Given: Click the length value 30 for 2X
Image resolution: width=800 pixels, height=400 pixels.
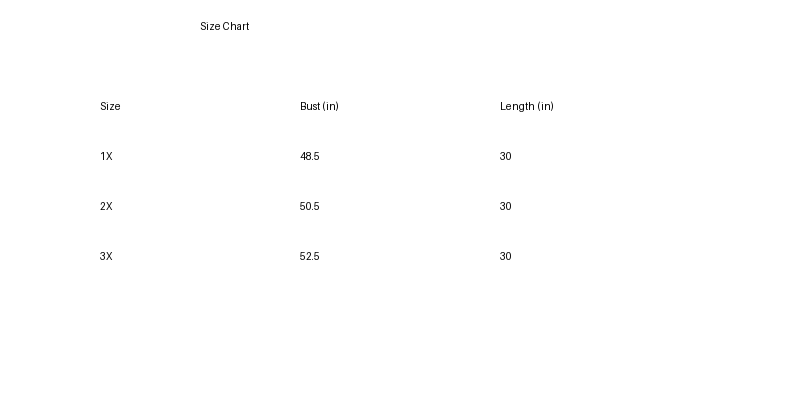Looking at the screenshot, I should 505,207.
